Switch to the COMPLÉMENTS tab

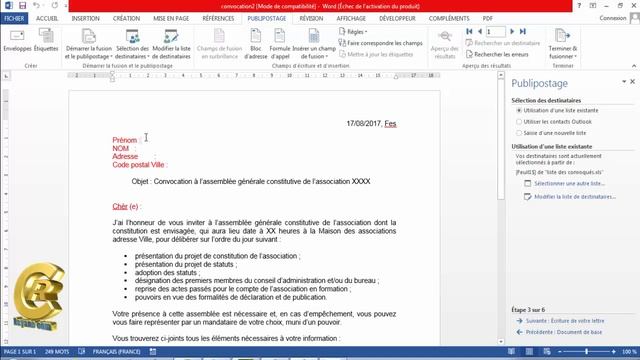pos(449,18)
